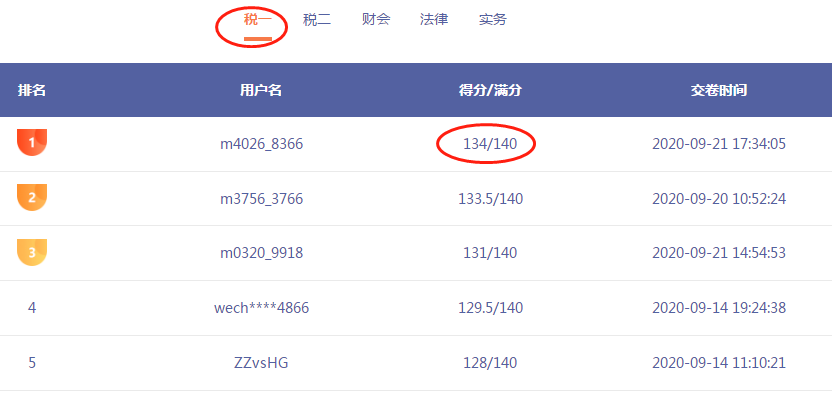The image size is (832, 398).
Task: Click the 排名 column header
Action: pyautogui.click(x=32, y=90)
